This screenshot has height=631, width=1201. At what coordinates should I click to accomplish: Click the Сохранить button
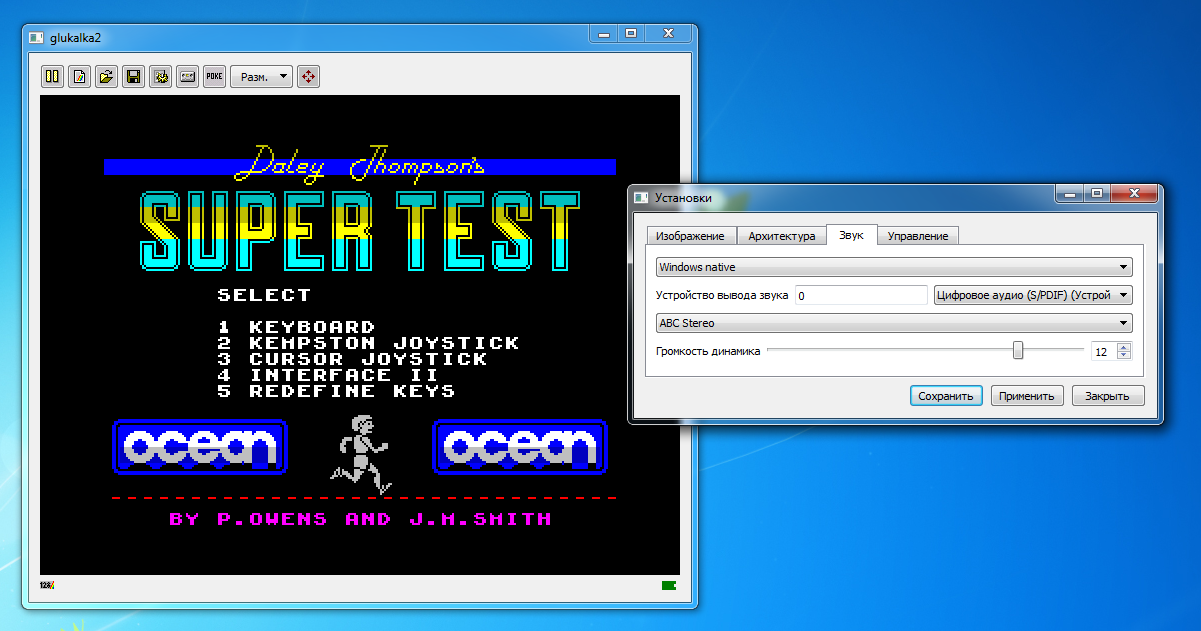click(946, 396)
